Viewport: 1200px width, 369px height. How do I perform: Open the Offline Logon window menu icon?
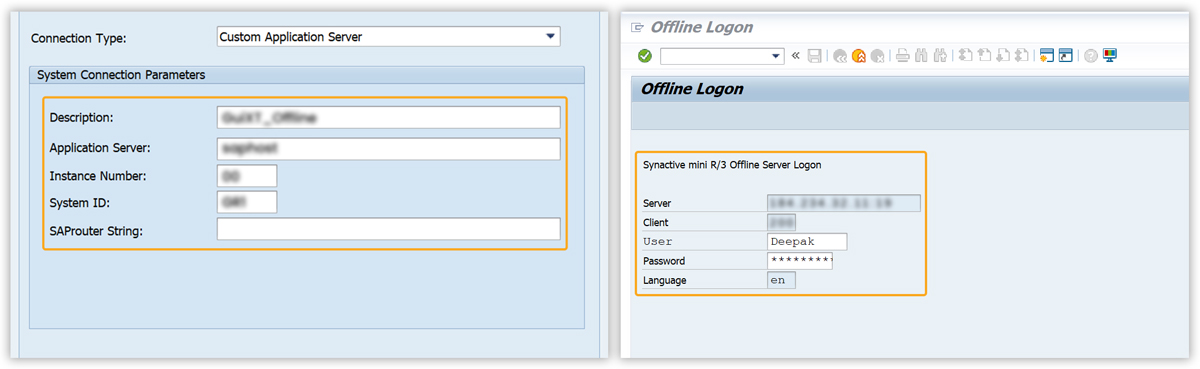[637, 27]
